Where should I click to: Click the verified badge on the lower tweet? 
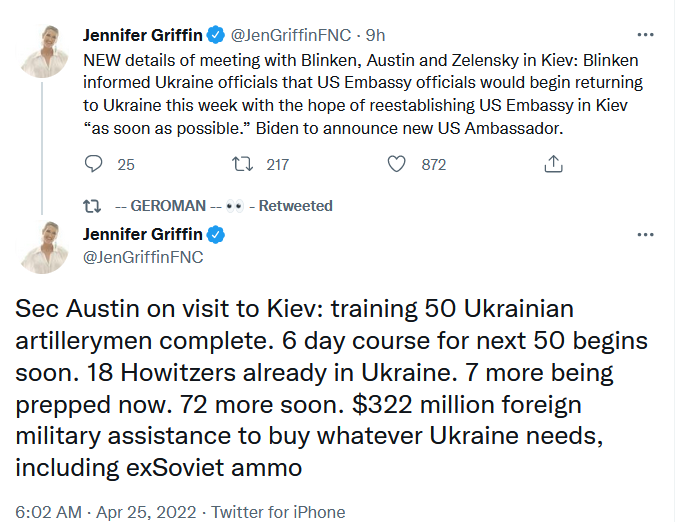[214, 235]
